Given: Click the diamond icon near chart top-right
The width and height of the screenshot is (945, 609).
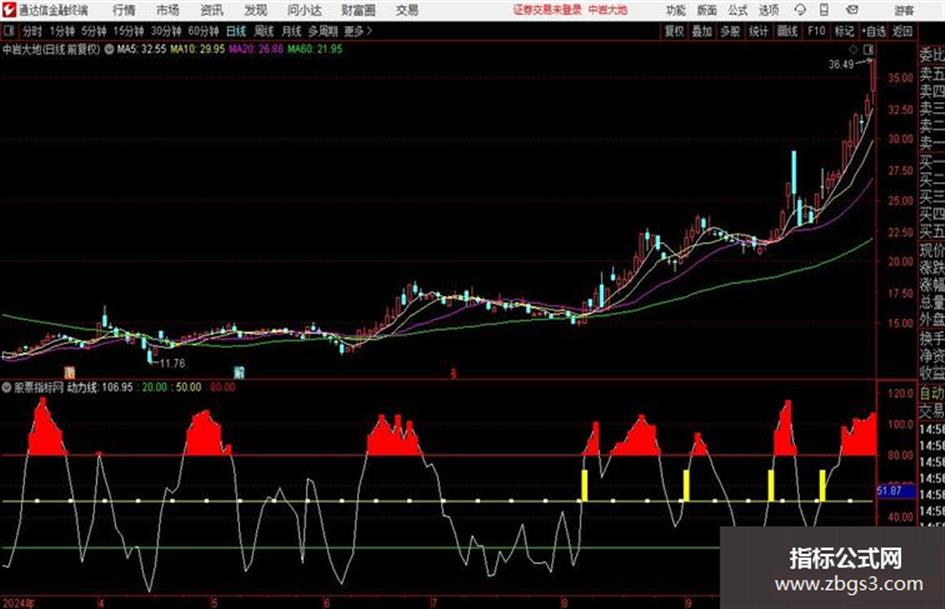Looking at the screenshot, I should [x=853, y=49].
